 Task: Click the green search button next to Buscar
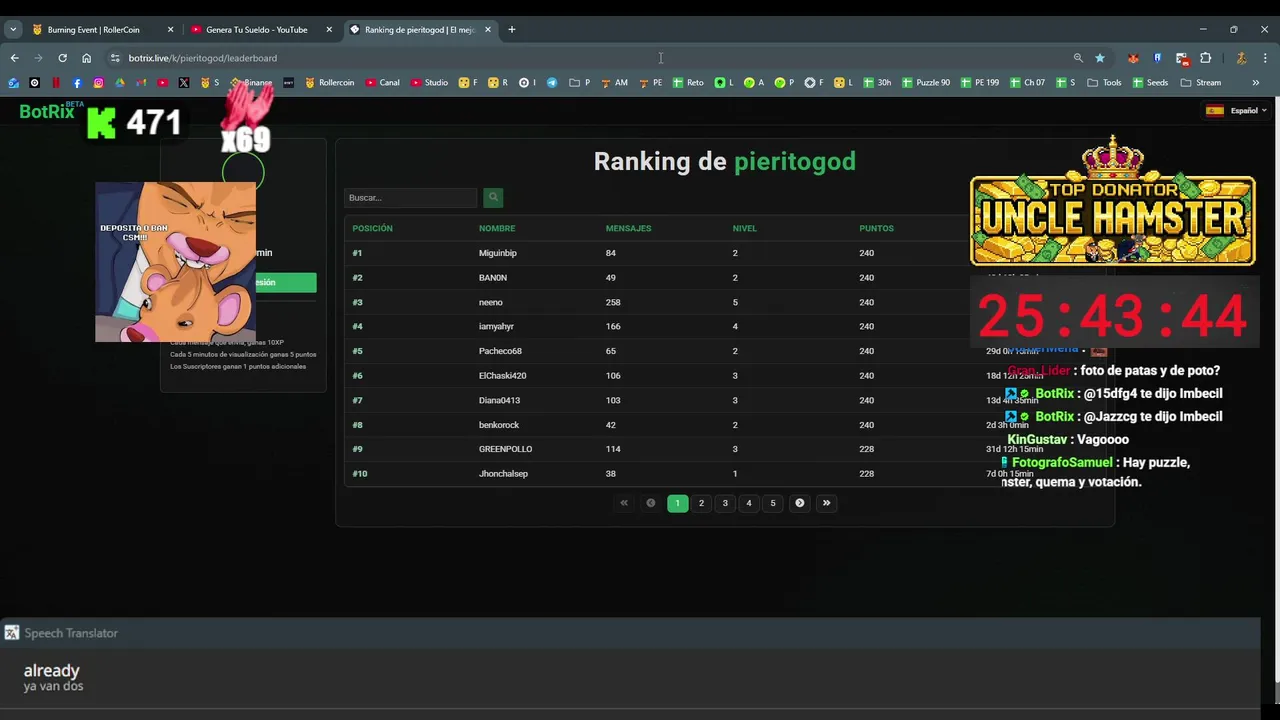[492, 198]
